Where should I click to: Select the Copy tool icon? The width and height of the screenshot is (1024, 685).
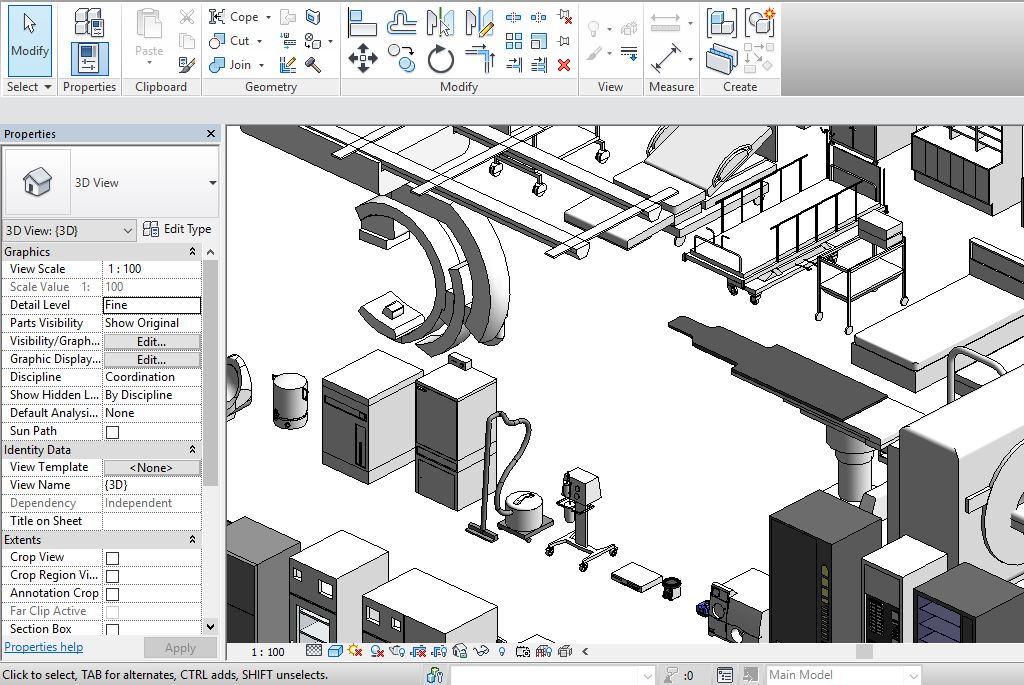pyautogui.click(x=402, y=59)
